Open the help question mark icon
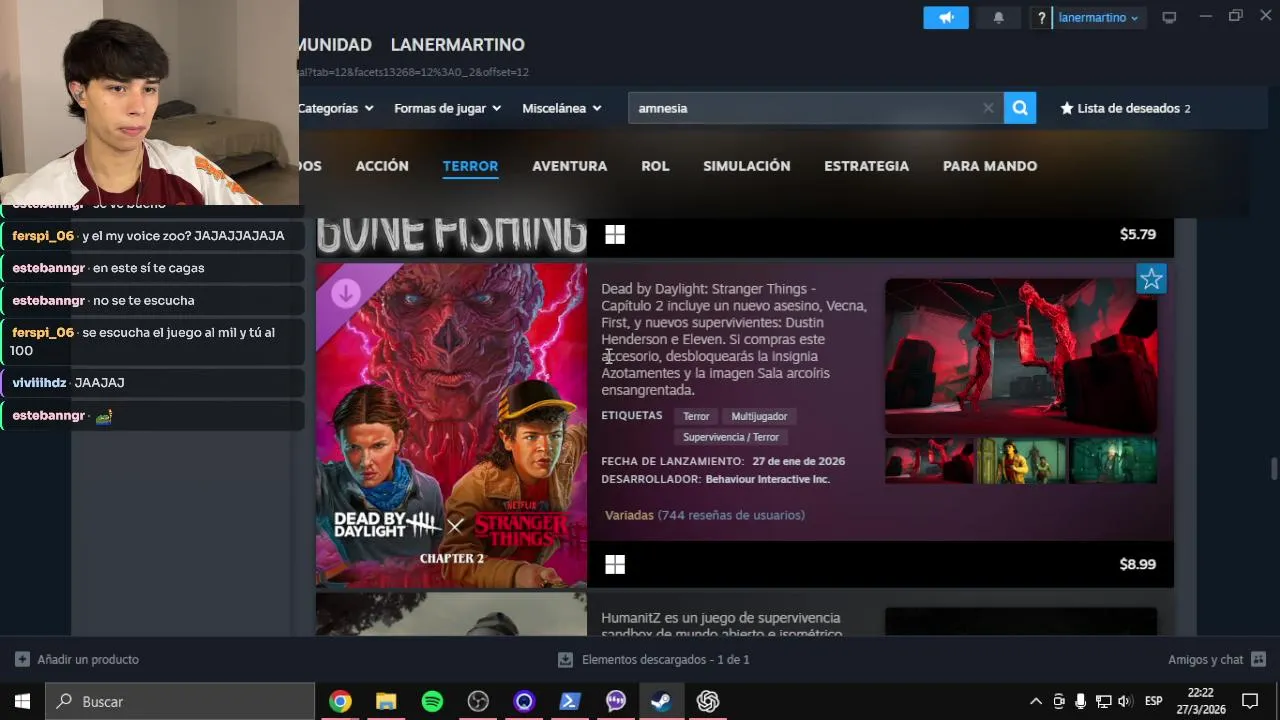Viewport: 1280px width, 720px height. coord(1041,18)
